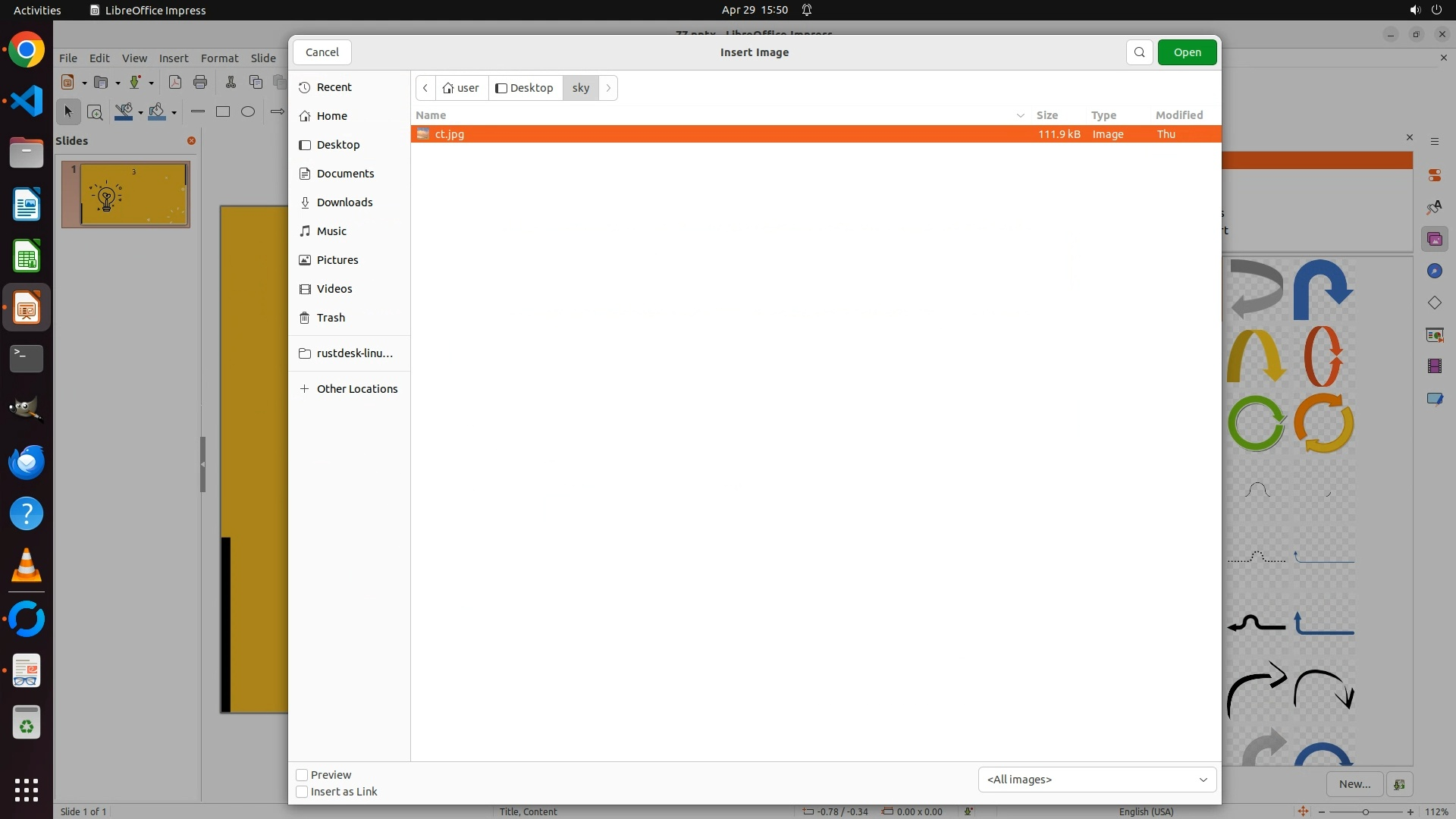Viewport: 1456px width, 819px height.
Task: Click the Export as PDF icon
Action: [175, 82]
